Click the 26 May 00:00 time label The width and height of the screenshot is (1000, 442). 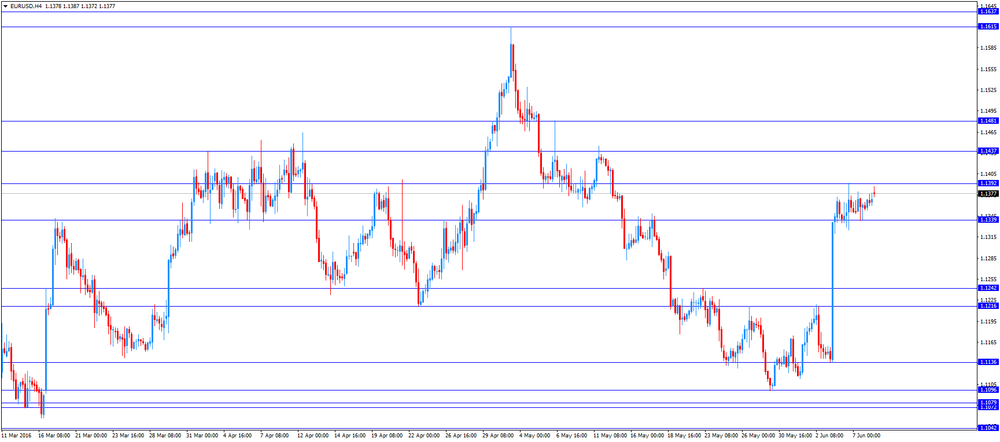(757, 437)
